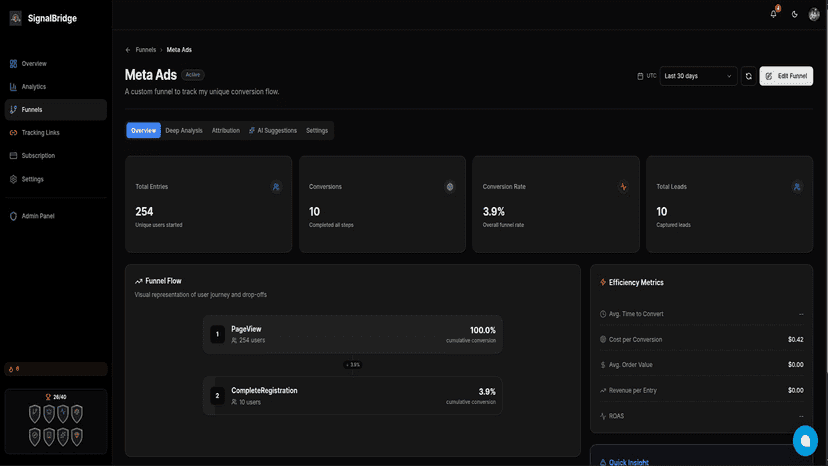Open Analytics in the sidebar
This screenshot has width=828, height=466.
[55, 87]
